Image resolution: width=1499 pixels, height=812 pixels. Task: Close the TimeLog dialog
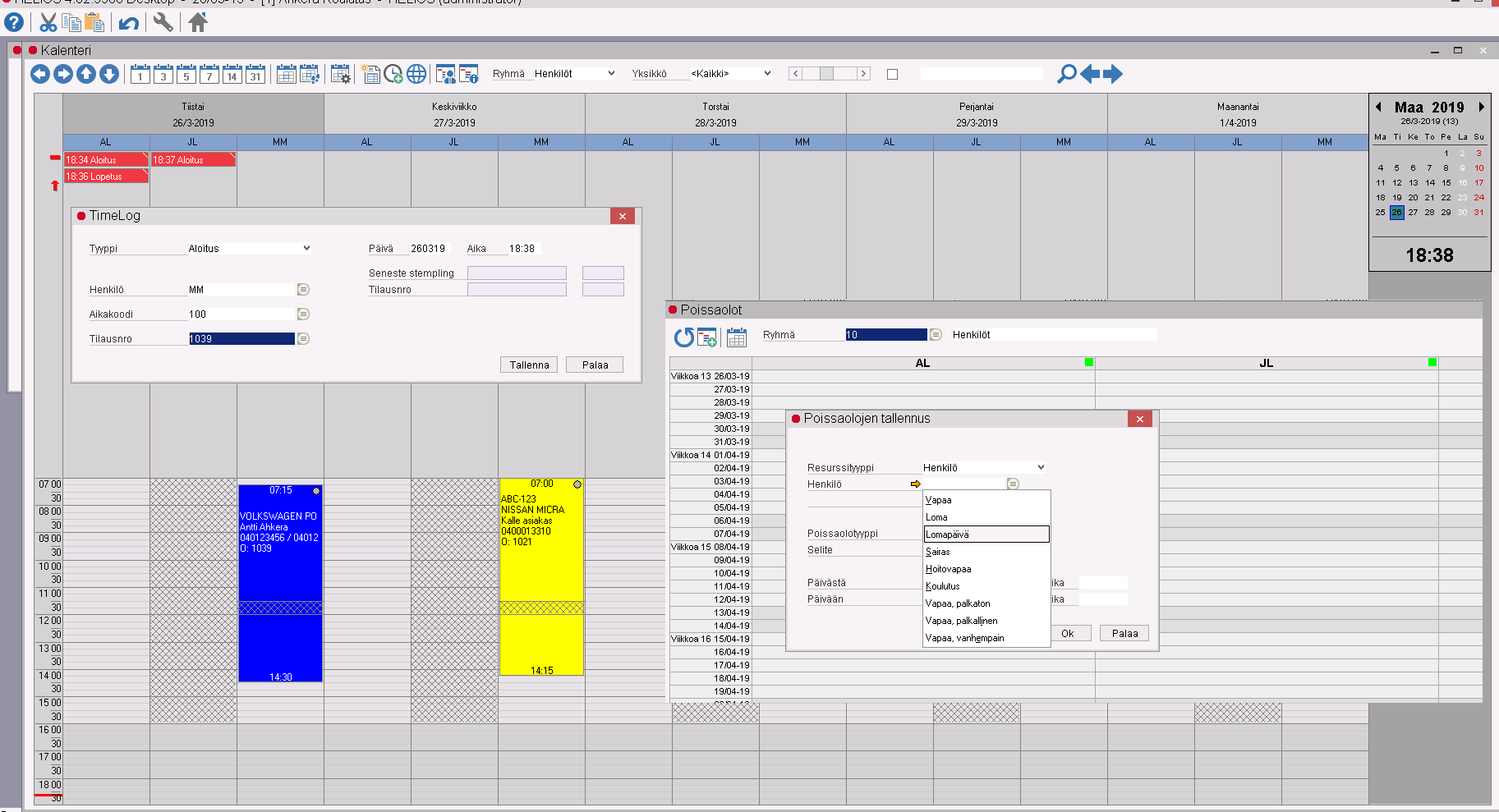(623, 216)
